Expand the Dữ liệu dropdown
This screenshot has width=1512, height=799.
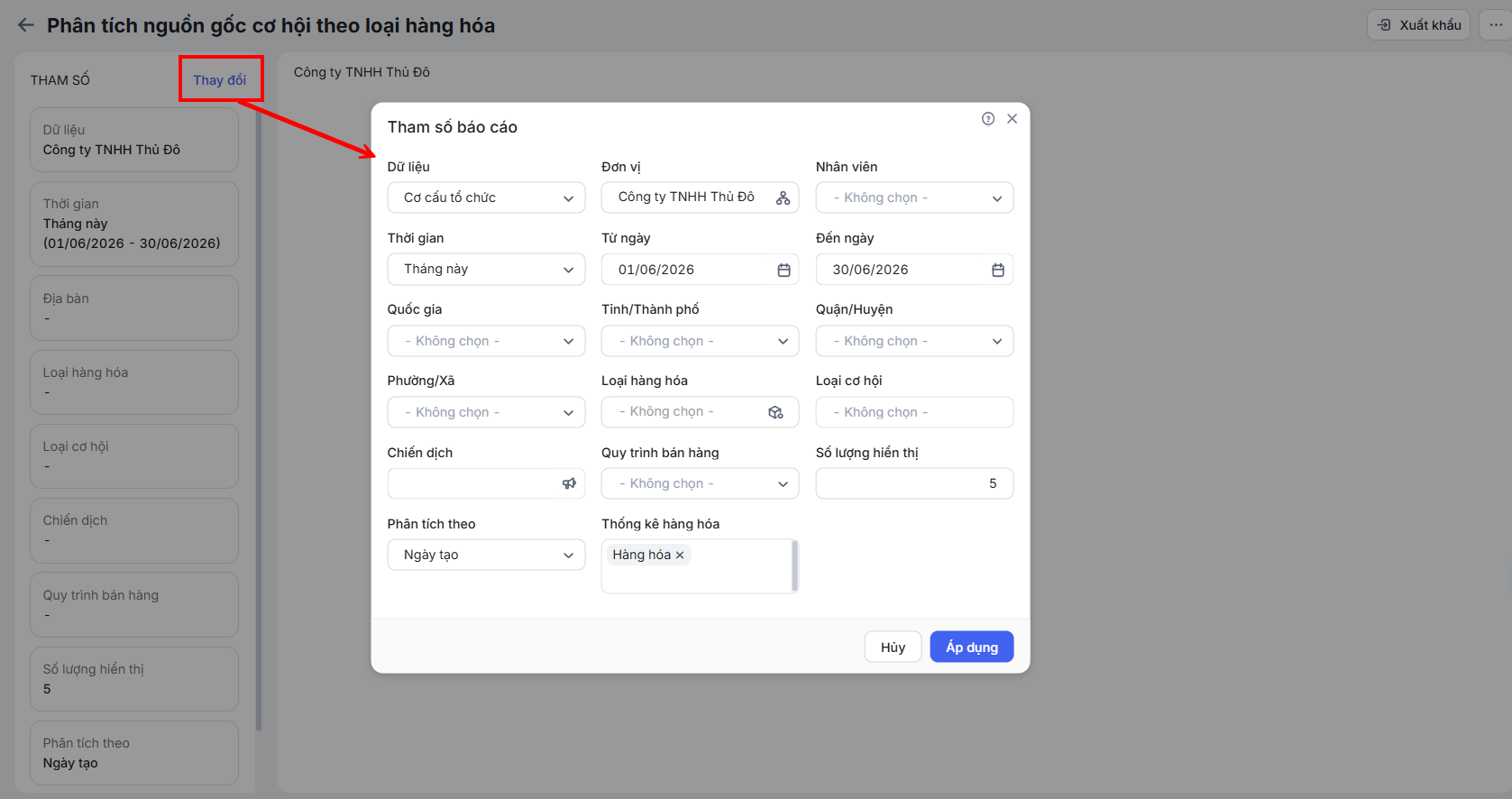point(486,197)
